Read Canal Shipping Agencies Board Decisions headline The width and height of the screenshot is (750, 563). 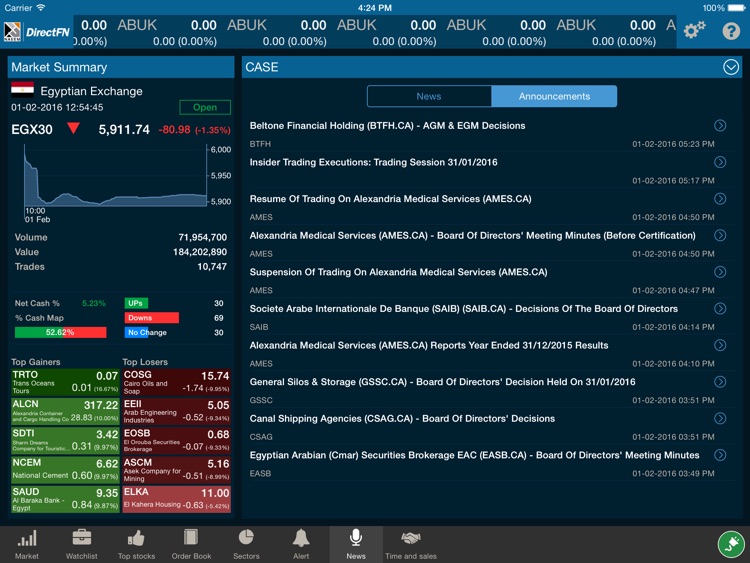402,419
